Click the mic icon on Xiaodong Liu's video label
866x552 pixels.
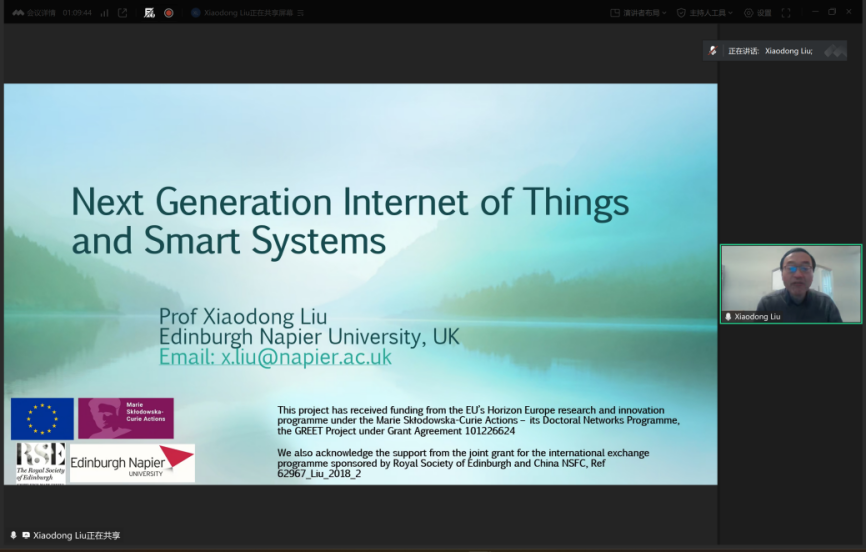point(728,316)
